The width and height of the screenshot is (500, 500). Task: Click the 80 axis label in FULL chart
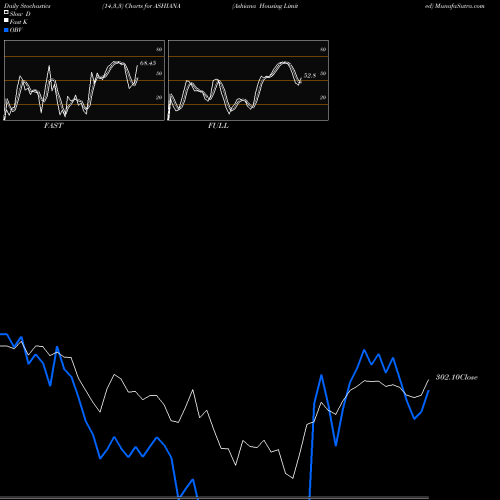point(323,49)
